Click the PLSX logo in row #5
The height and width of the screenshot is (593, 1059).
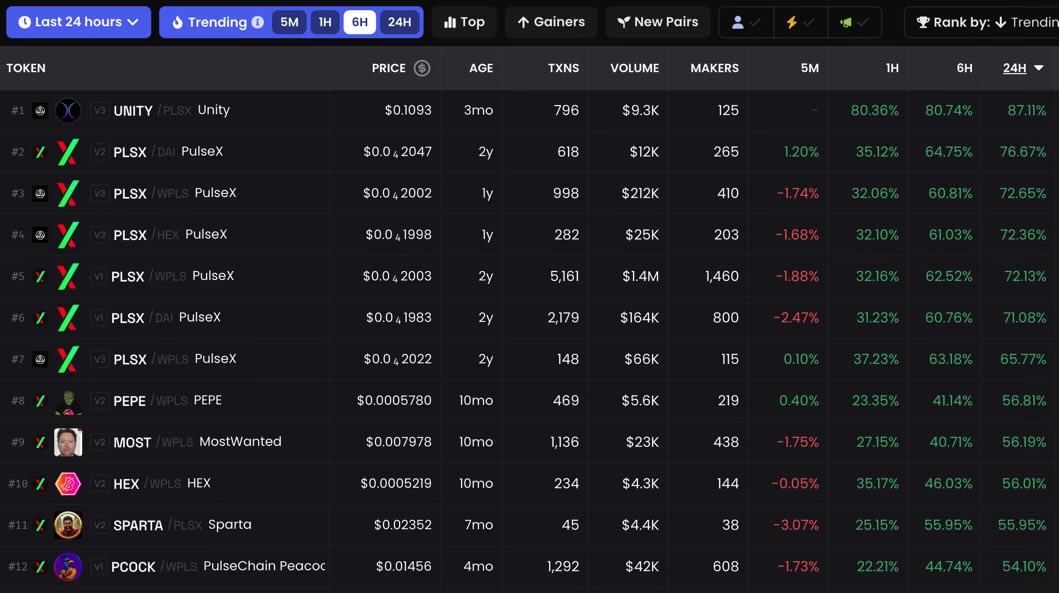click(68, 276)
